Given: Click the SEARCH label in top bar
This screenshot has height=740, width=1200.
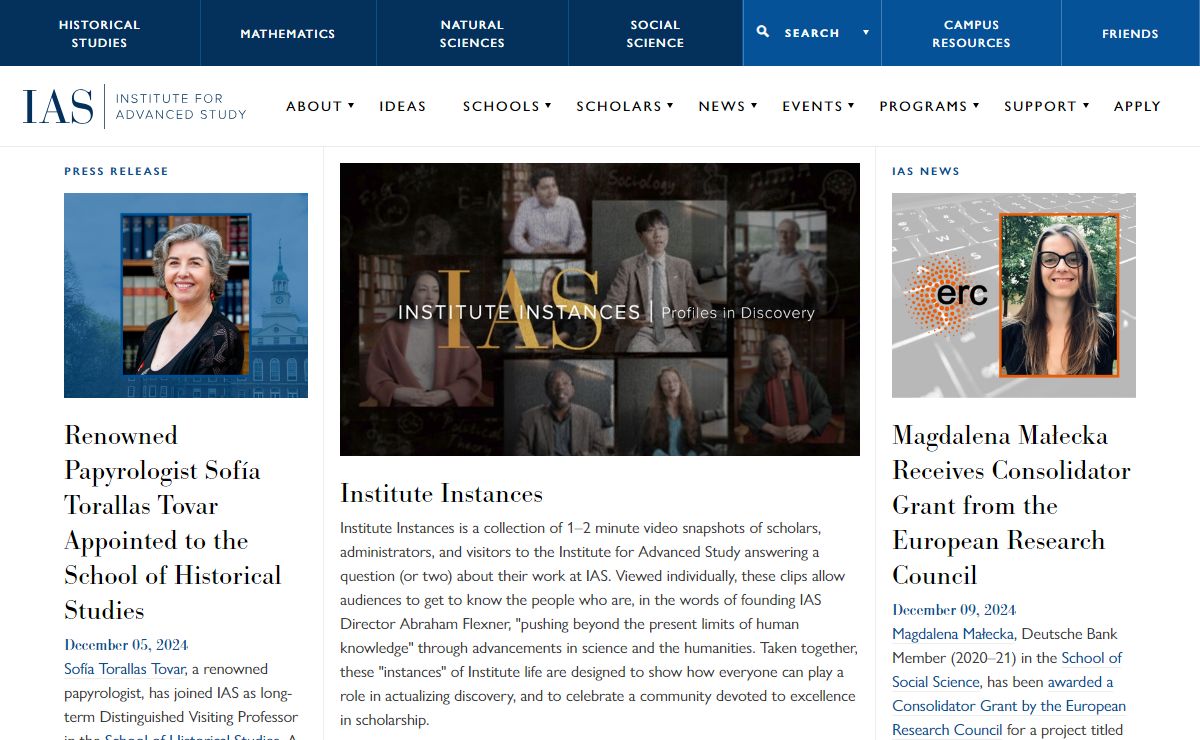Looking at the screenshot, I should pos(812,33).
